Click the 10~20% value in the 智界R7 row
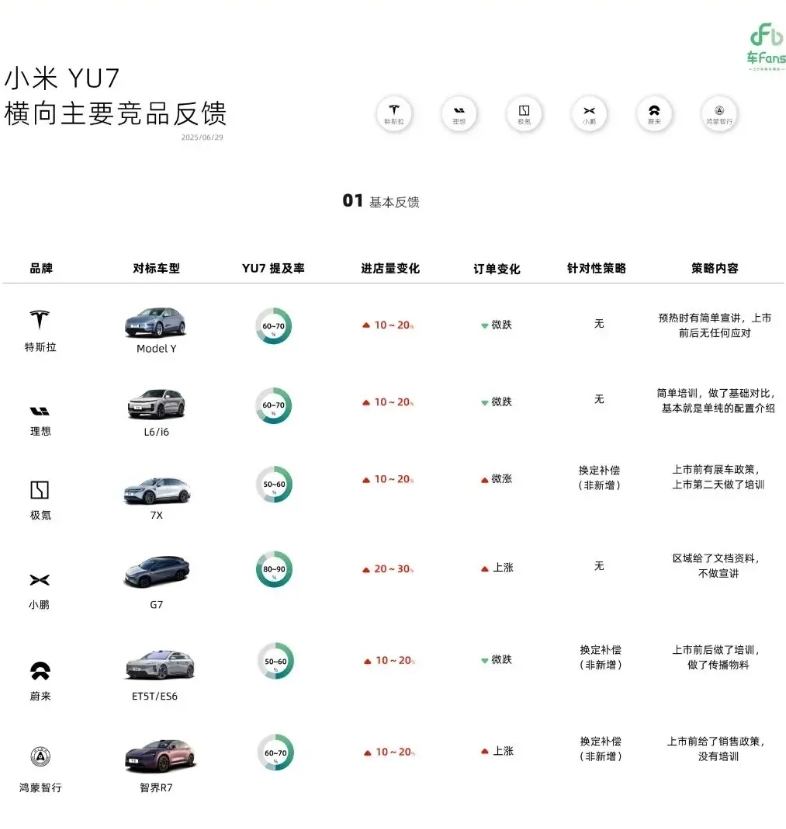786x829 pixels. pos(395,752)
